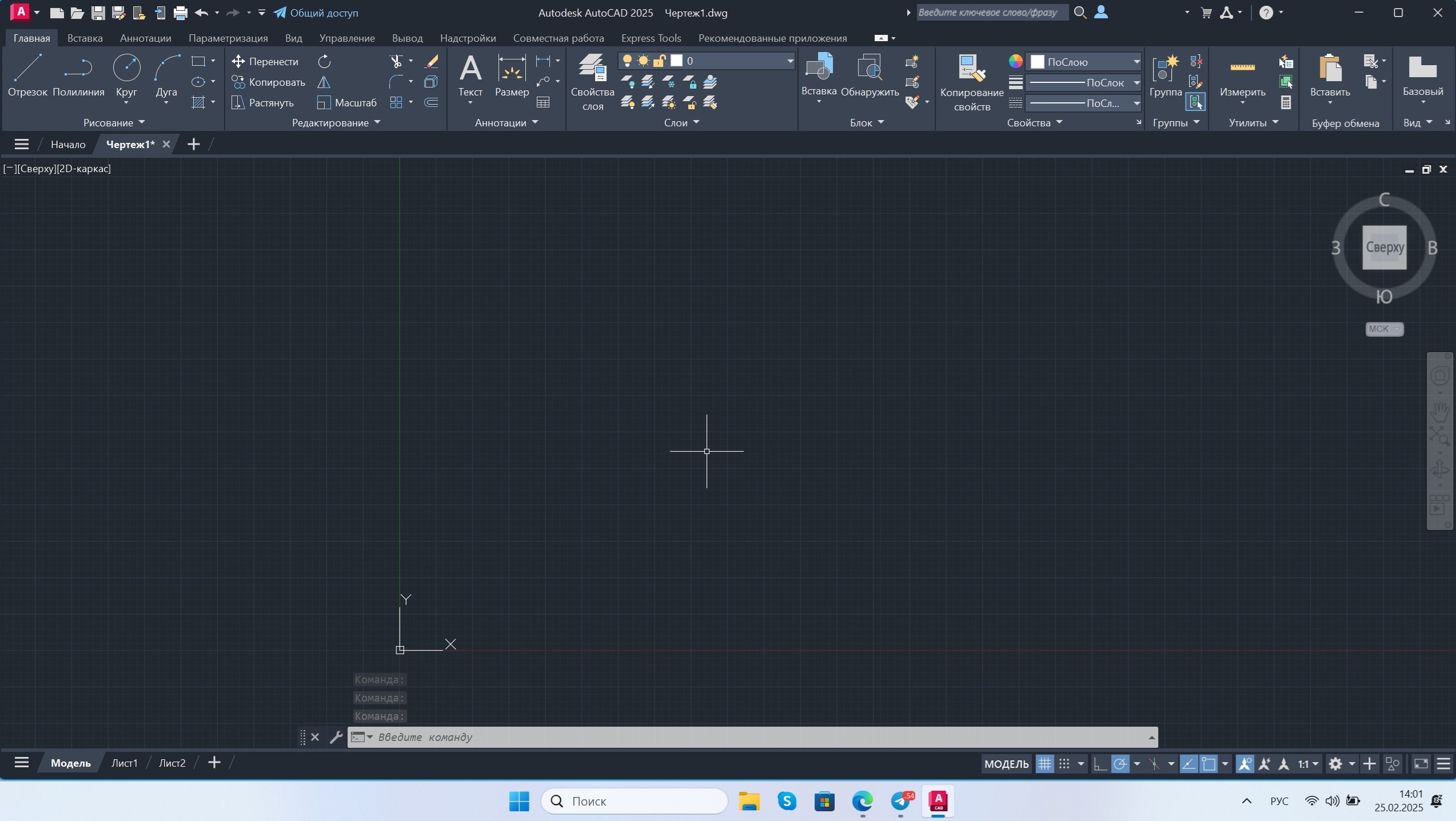The width and height of the screenshot is (1456, 821).
Task: Open the ПоСлою color dropdown
Action: click(x=1084, y=61)
